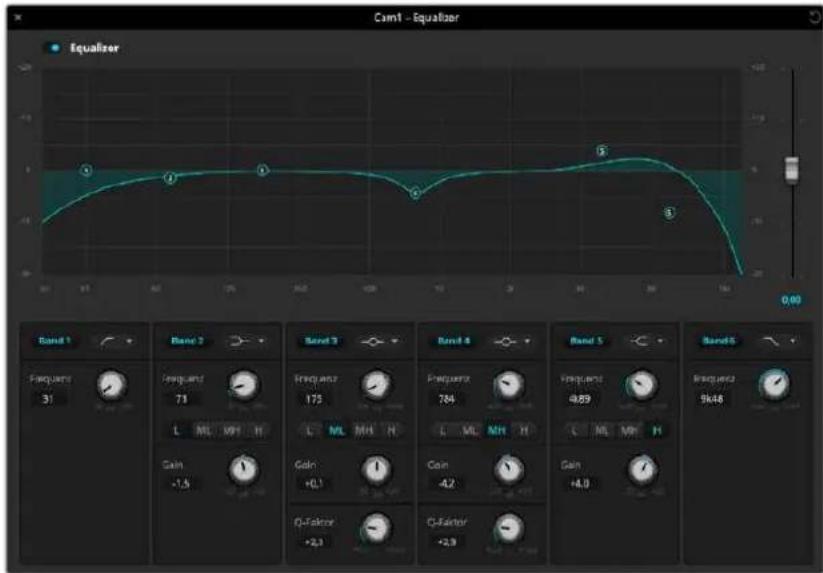This screenshot has width=823, height=573.
Task: Select the H range for Band 5
Action: tap(656, 431)
